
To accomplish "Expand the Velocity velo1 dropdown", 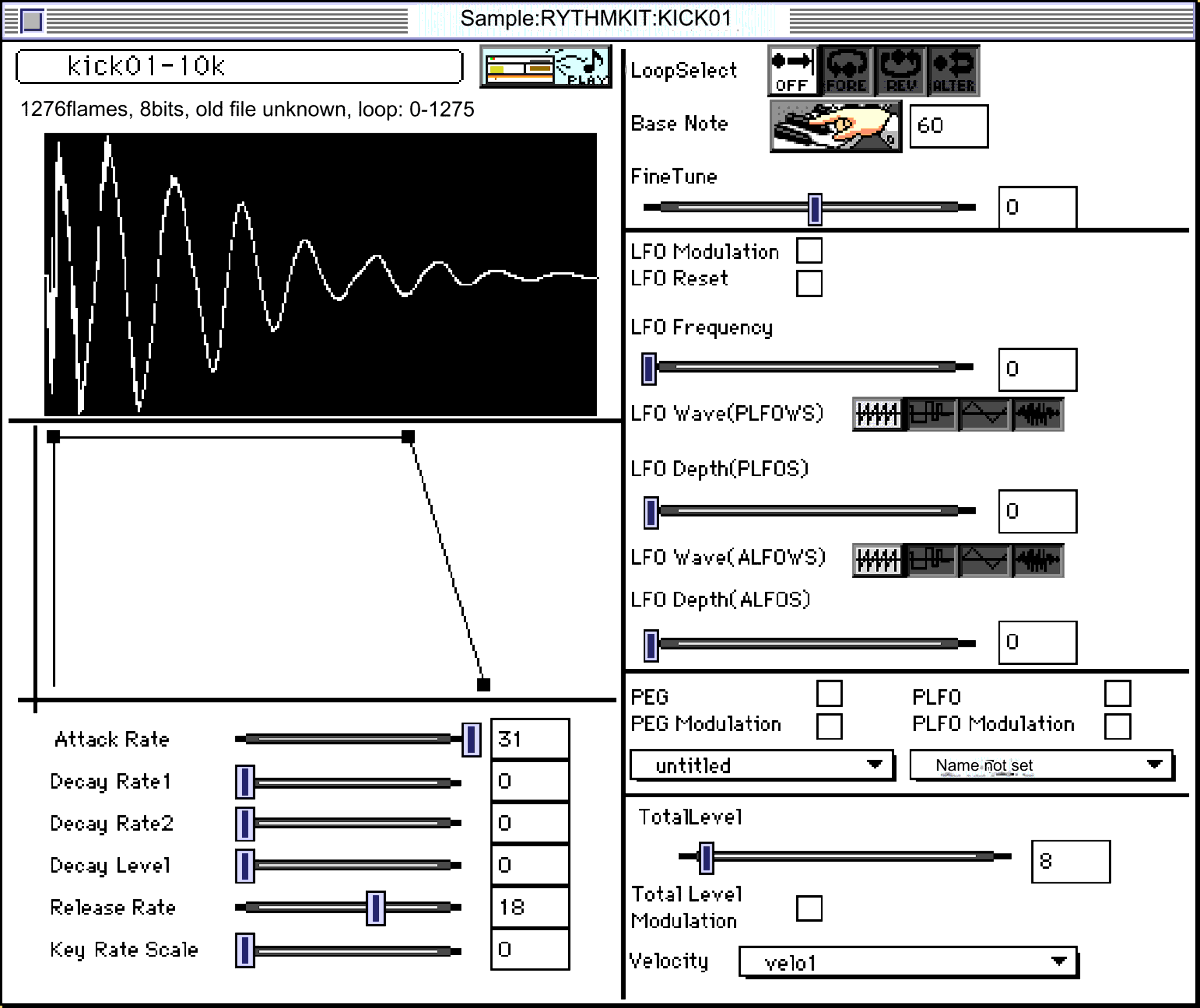I will pyautogui.click(x=908, y=963).
